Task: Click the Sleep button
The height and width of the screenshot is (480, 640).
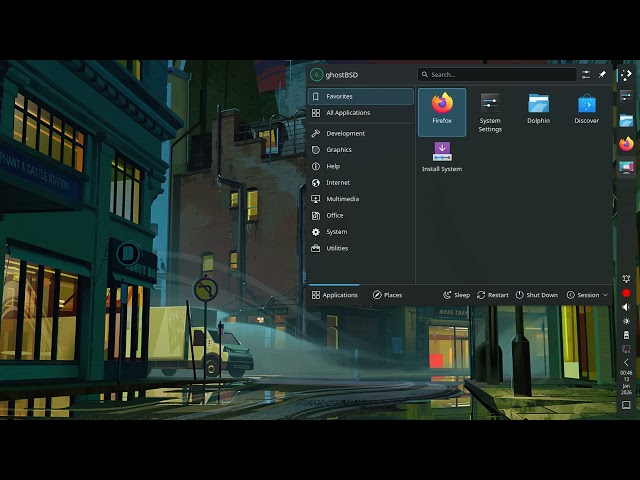Action: [x=456, y=295]
